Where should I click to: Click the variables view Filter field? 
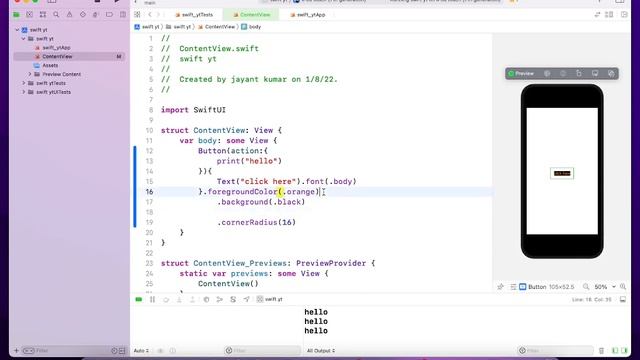click(262, 351)
